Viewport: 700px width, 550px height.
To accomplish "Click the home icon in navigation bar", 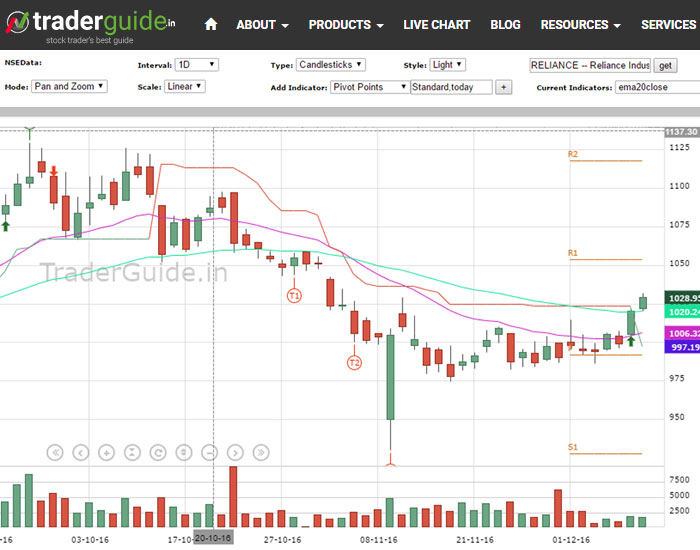I will [x=211, y=24].
